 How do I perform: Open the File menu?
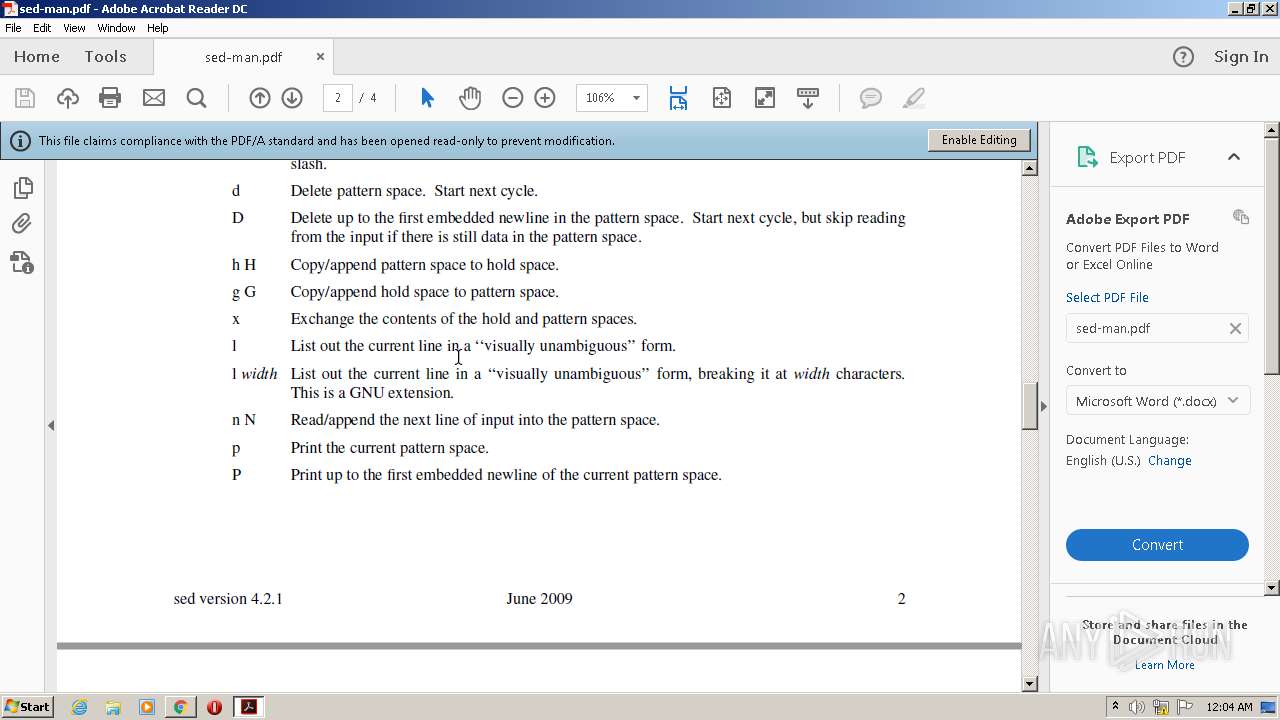point(13,28)
